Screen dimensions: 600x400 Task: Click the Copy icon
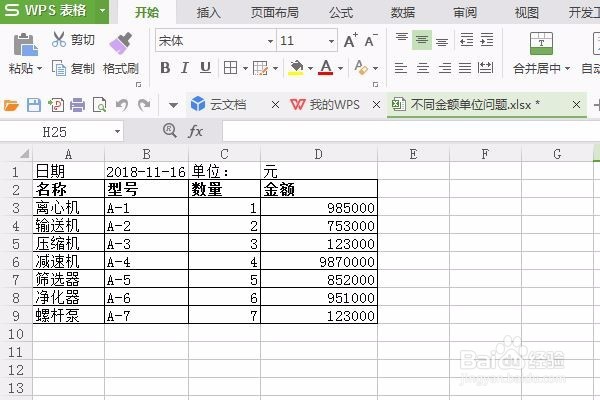tap(59, 68)
